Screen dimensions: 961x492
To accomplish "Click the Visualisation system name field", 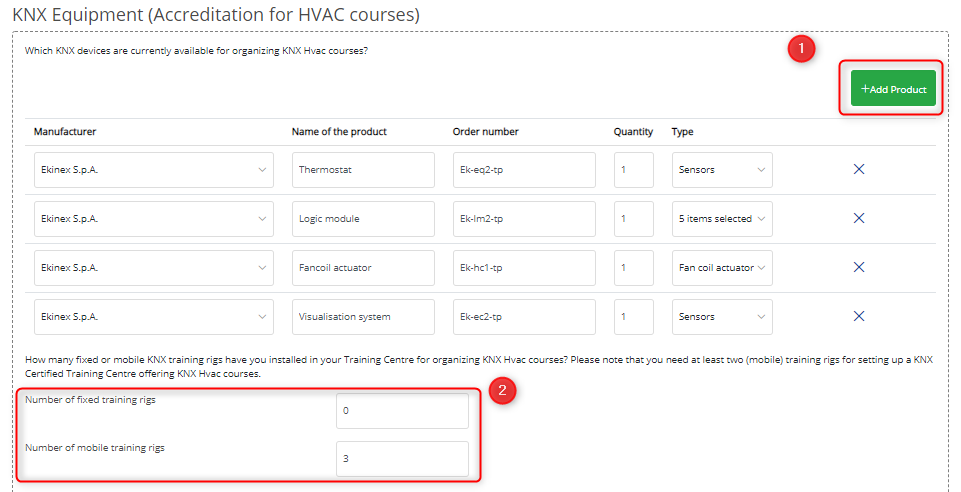I will click(363, 317).
